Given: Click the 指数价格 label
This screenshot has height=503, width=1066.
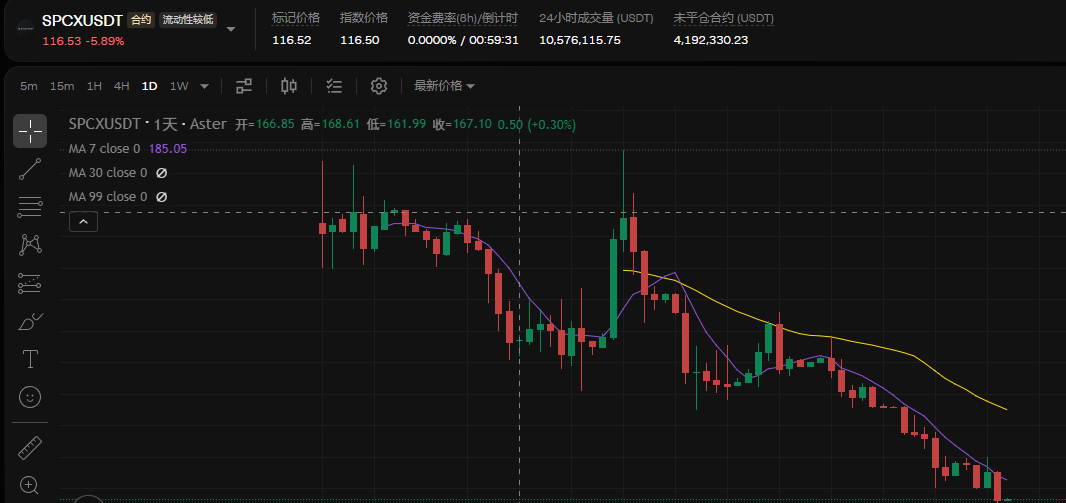Looking at the screenshot, I should click(364, 18).
